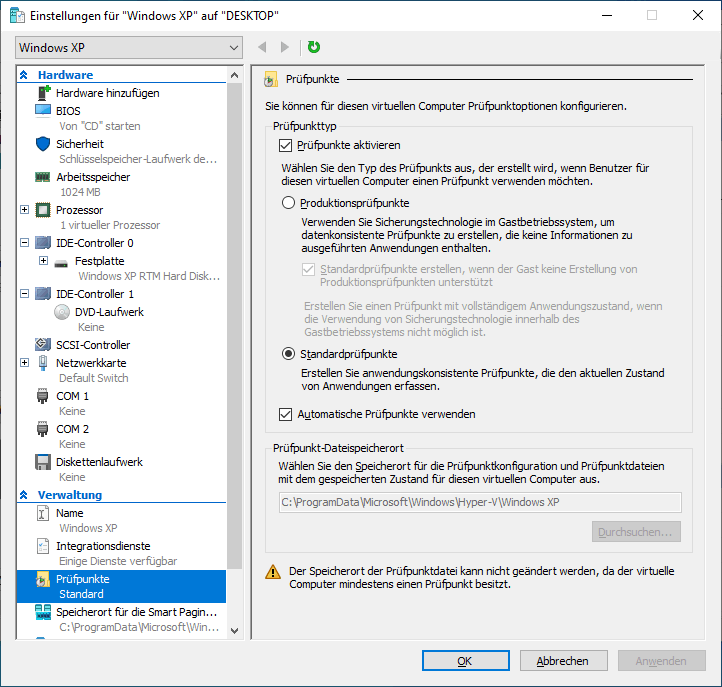The image size is (722, 687).
Task: Select the Standardprüfpunkte radio button
Action: (288, 354)
